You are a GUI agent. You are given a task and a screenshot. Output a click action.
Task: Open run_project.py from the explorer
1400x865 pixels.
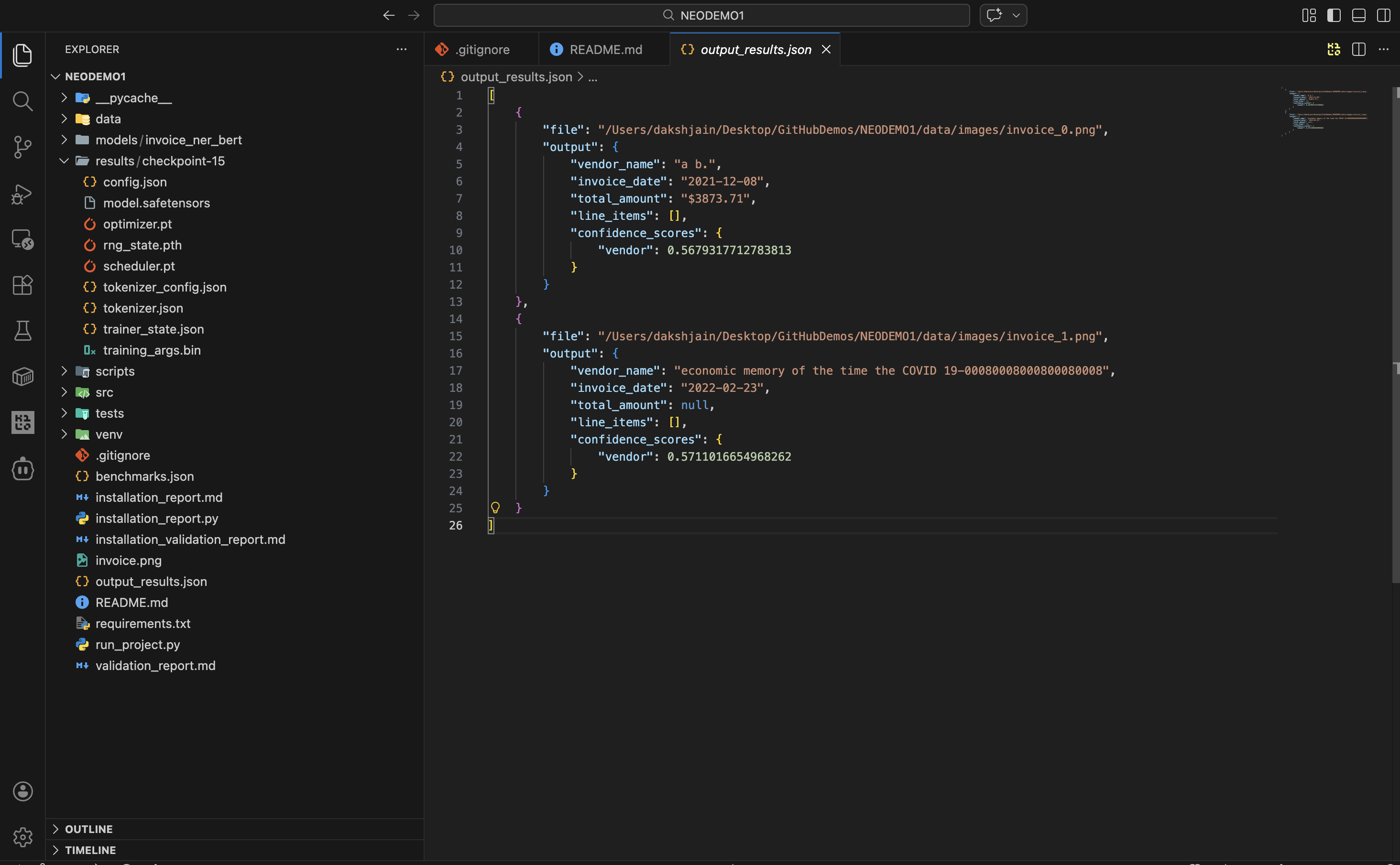(137, 644)
